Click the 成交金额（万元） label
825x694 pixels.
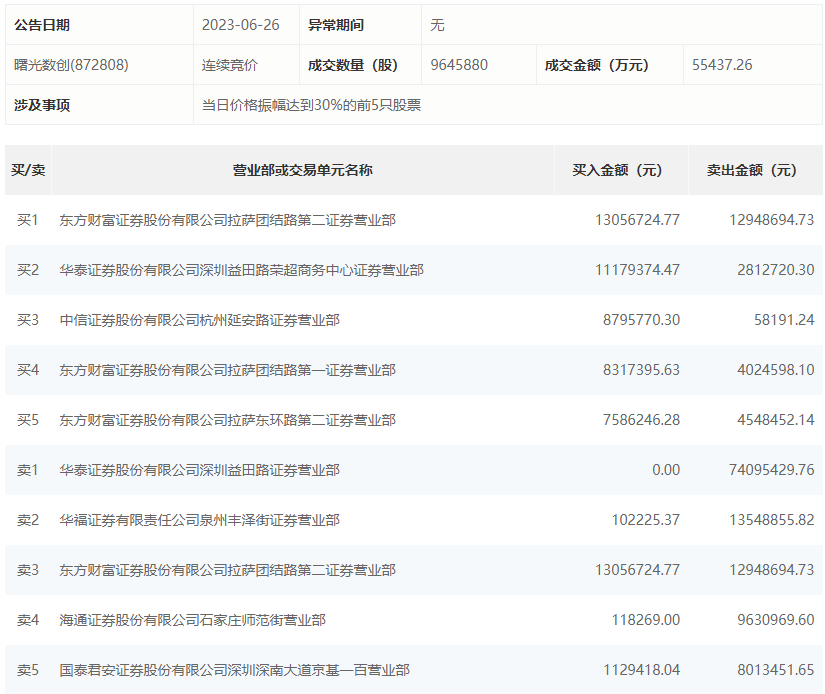[596, 65]
